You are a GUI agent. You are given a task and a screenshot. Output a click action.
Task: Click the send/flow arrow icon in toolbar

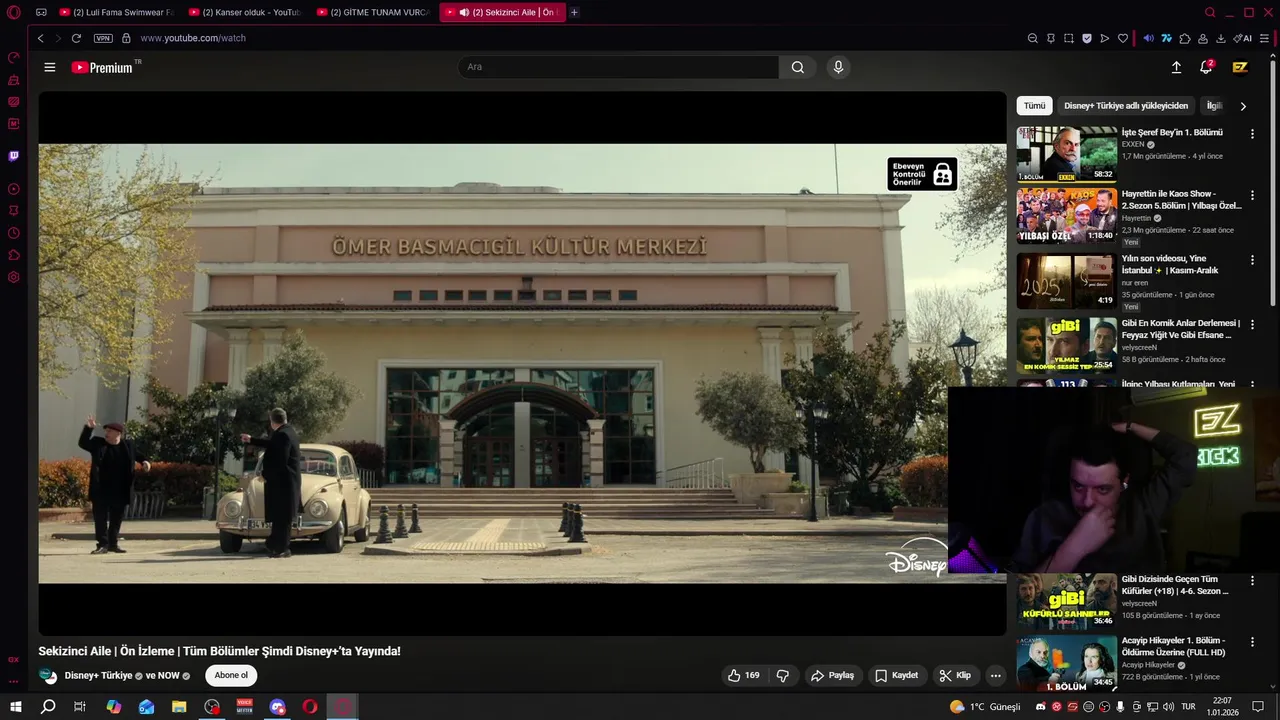1105,38
